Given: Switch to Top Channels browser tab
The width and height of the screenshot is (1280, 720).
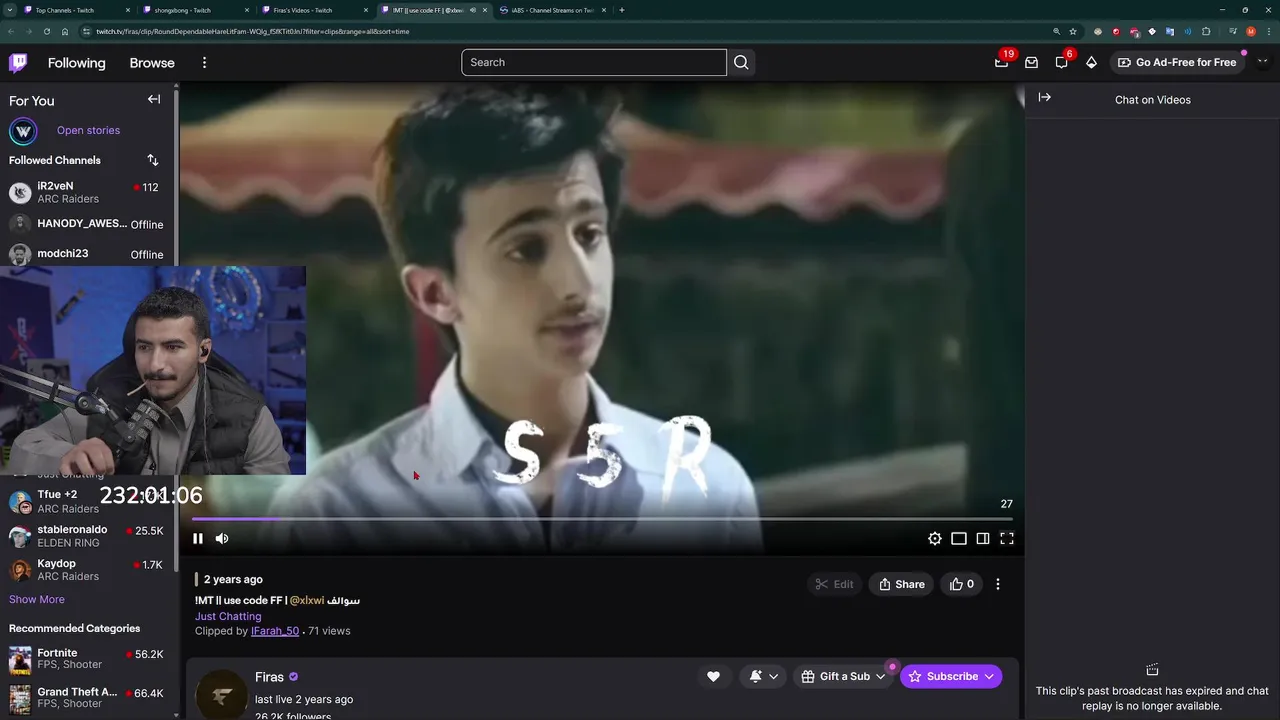Looking at the screenshot, I should tap(77, 10).
